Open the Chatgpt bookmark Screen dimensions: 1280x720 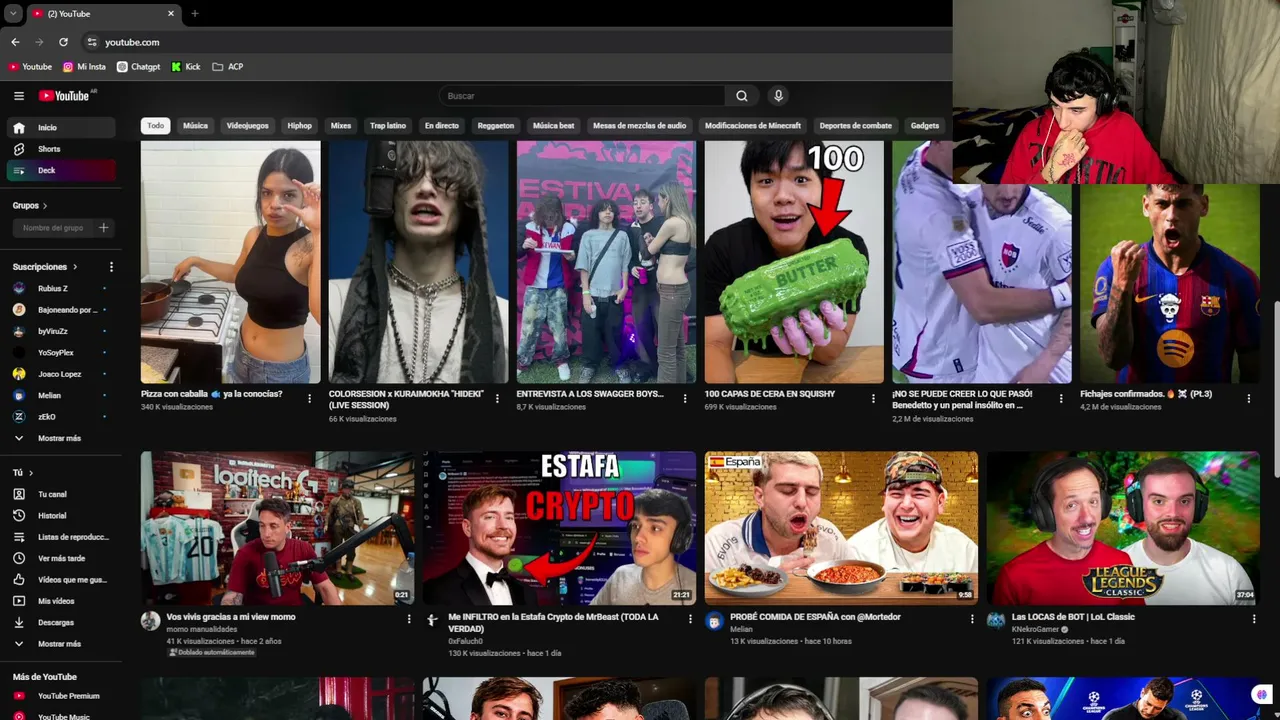[138, 67]
